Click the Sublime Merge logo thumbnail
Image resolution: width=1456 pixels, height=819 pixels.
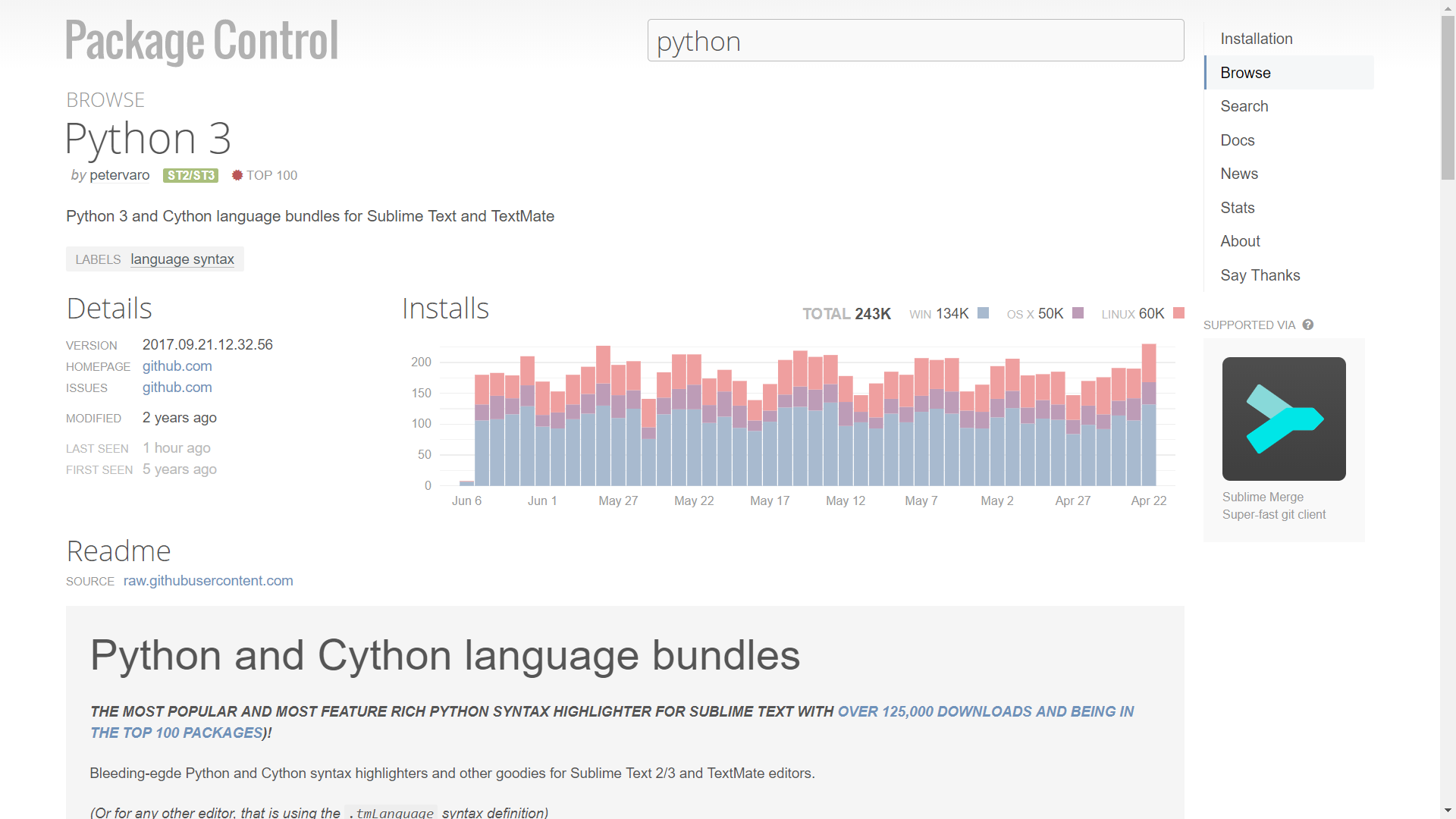[1284, 419]
